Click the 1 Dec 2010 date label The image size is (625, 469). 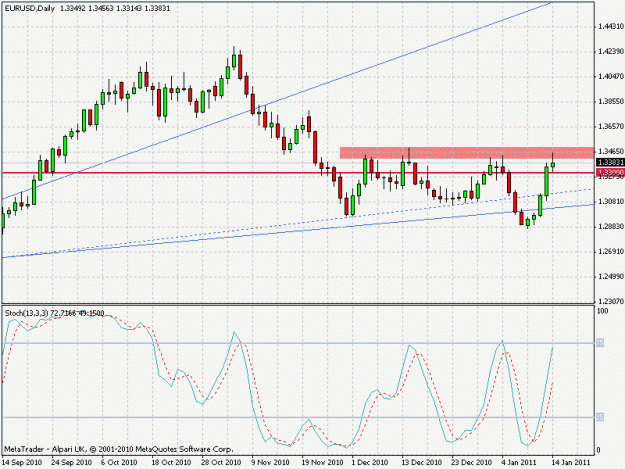tap(370, 463)
